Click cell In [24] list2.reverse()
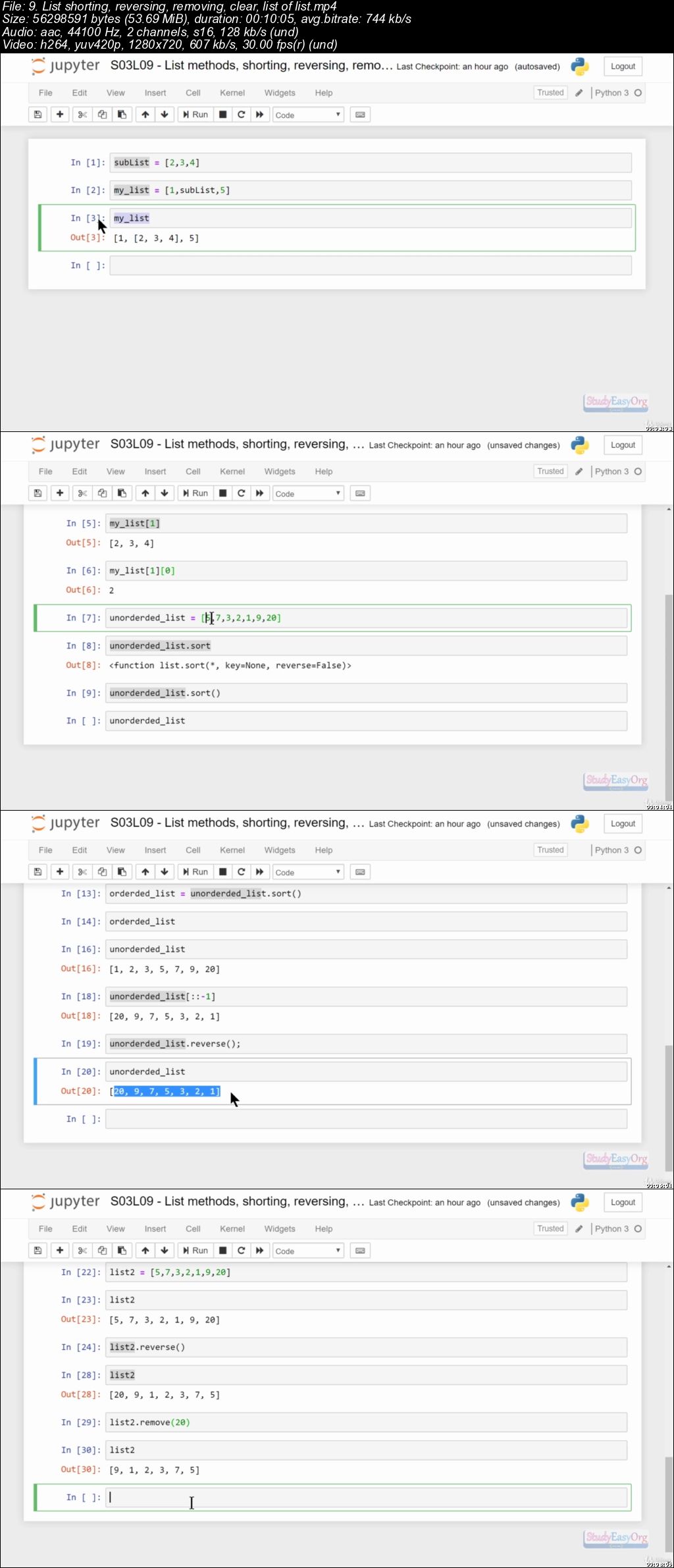 click(366, 1347)
